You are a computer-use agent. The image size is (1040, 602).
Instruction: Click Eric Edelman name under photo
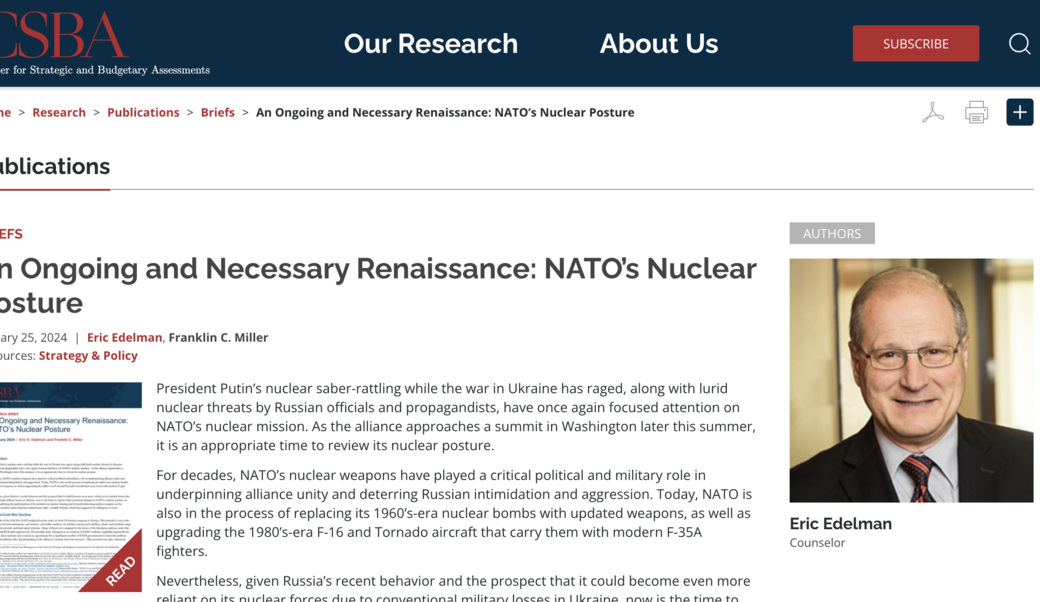(840, 523)
